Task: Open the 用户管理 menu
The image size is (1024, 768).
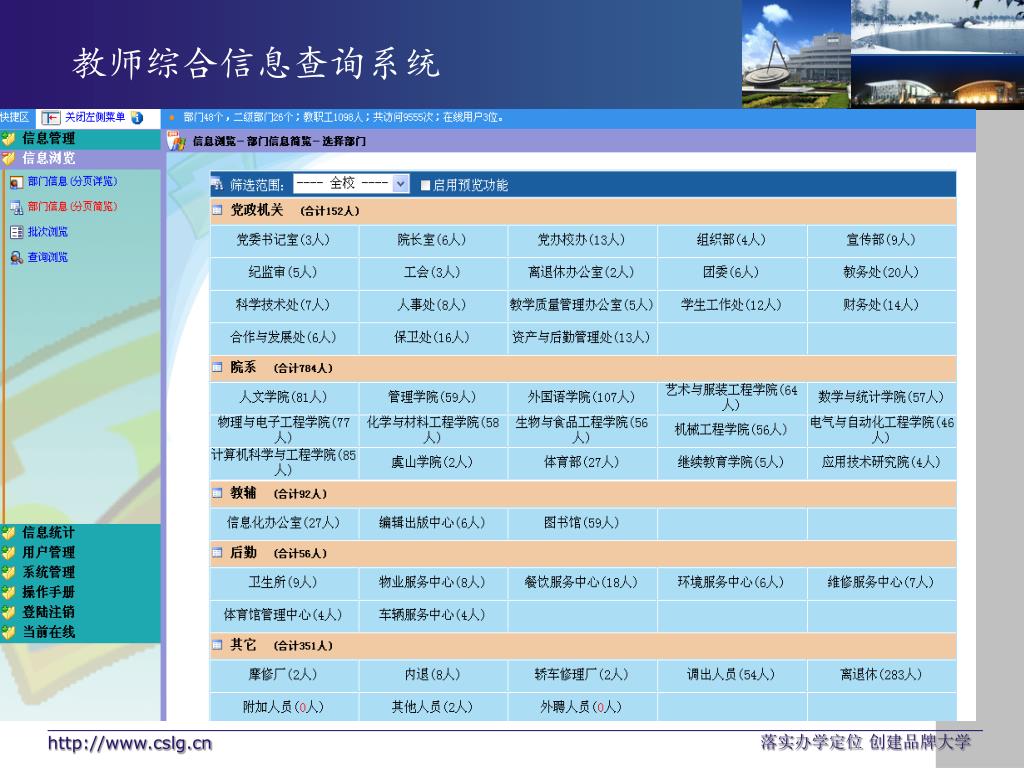Action: pos(48,552)
